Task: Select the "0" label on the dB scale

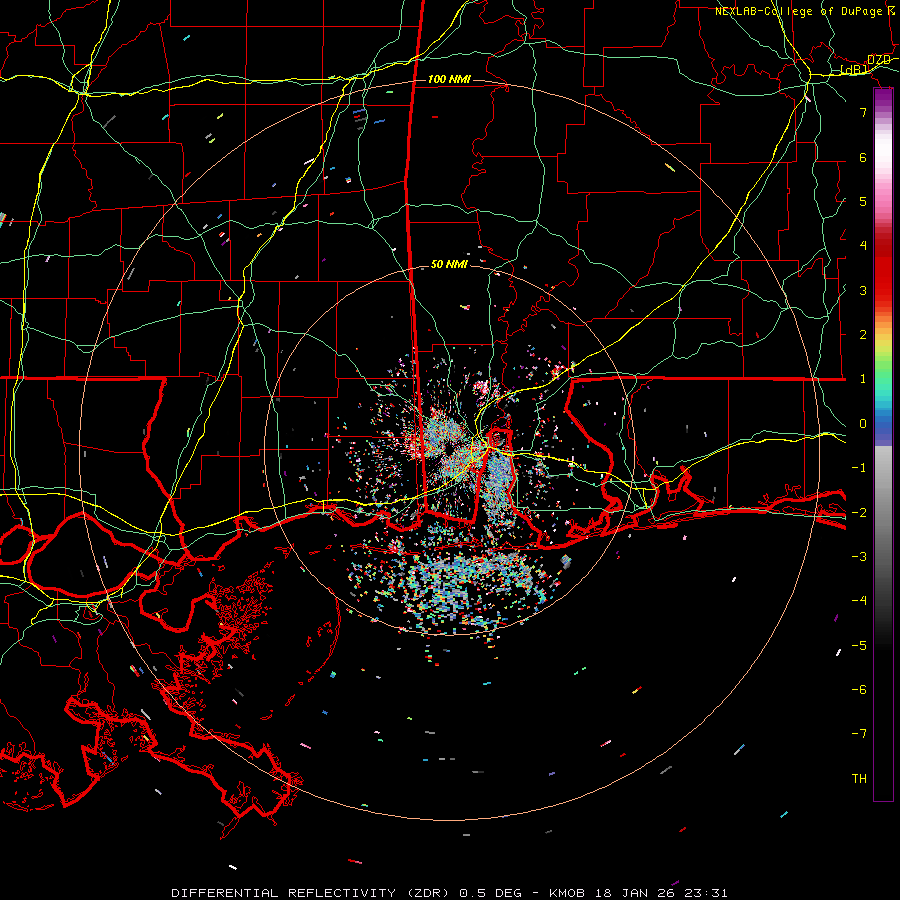Action: [863, 424]
